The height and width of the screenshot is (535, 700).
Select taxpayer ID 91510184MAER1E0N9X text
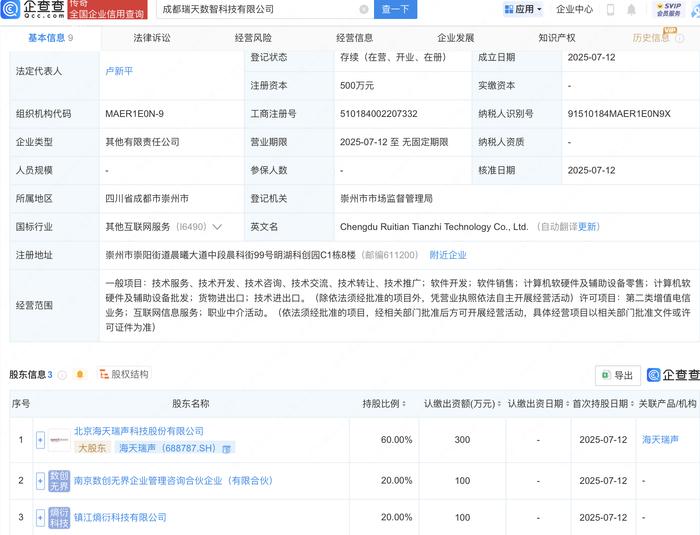619,114
